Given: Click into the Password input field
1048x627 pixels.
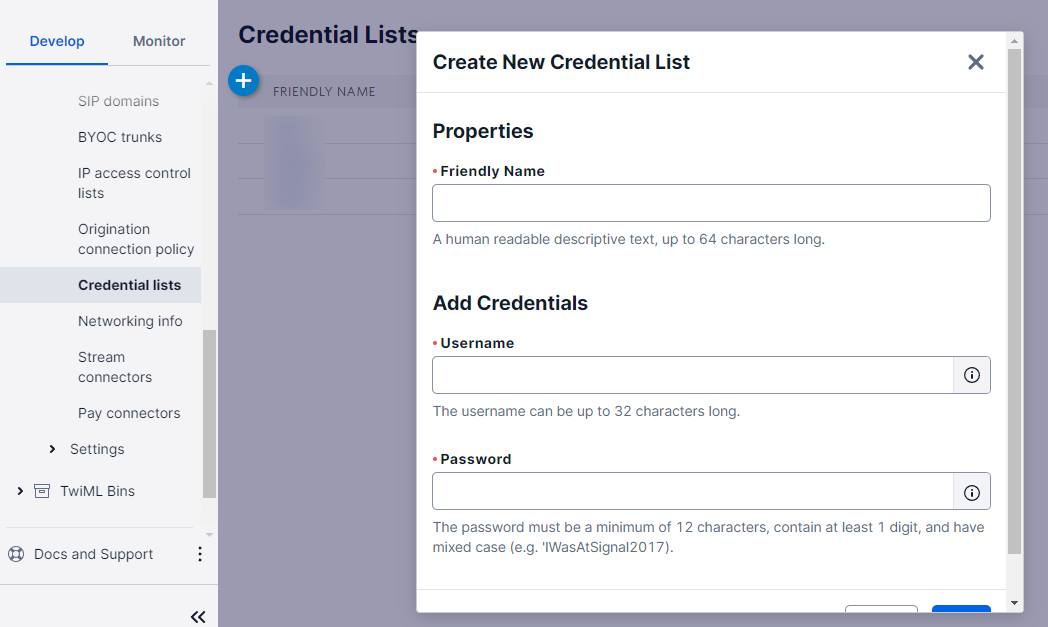Looking at the screenshot, I should (692, 492).
